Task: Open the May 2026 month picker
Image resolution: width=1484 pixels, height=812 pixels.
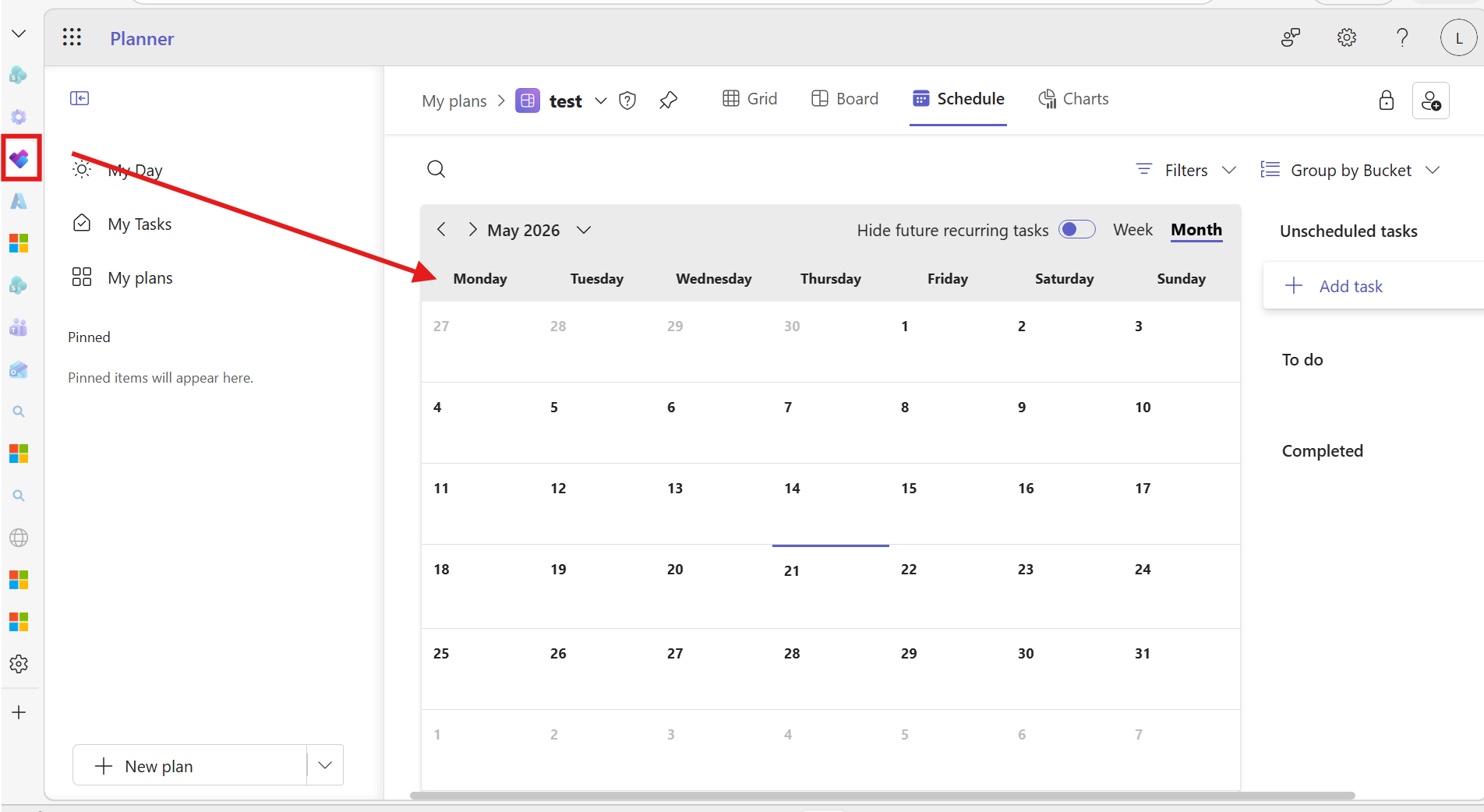Action: (539, 230)
